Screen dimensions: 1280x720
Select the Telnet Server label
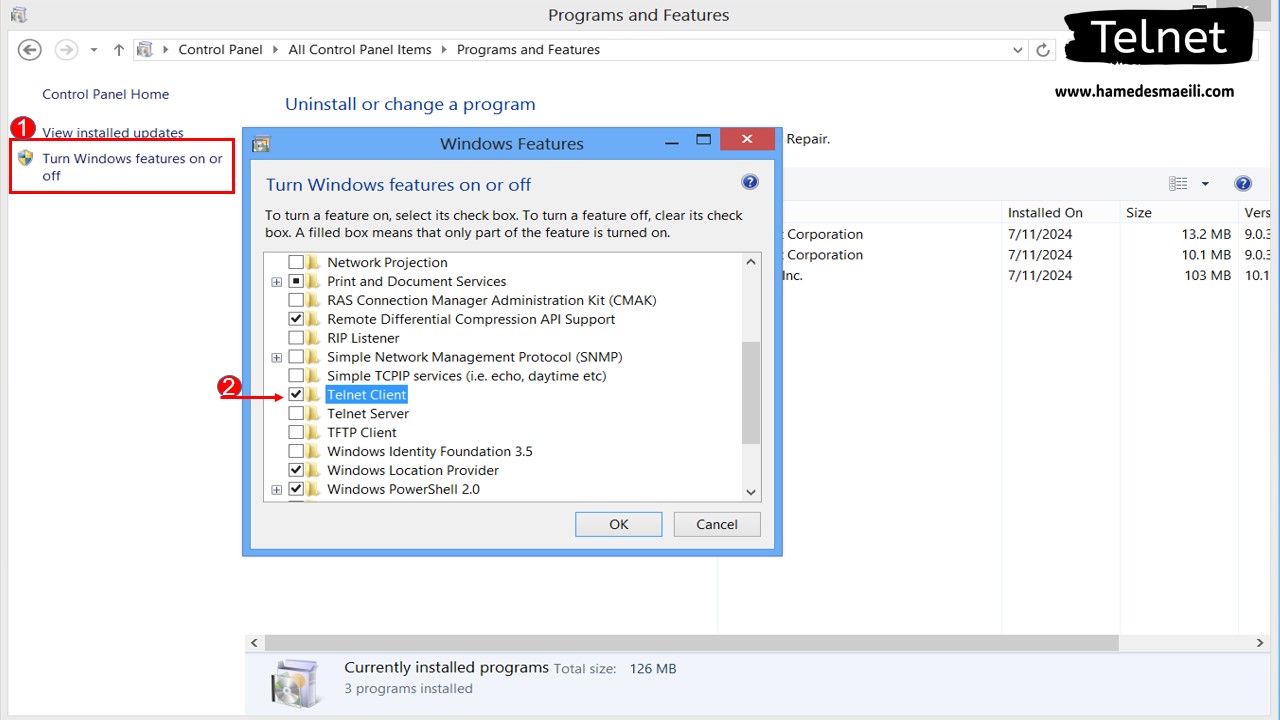click(x=368, y=413)
